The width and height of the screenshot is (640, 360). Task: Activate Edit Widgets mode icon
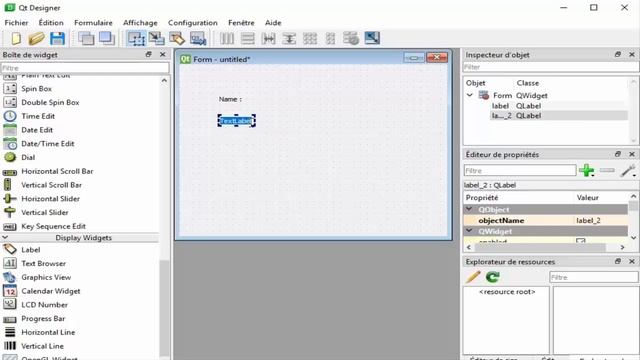pos(136,38)
